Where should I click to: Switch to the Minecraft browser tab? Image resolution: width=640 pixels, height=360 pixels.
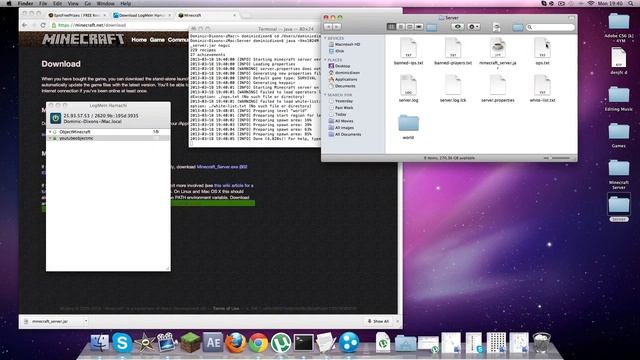tap(207, 15)
